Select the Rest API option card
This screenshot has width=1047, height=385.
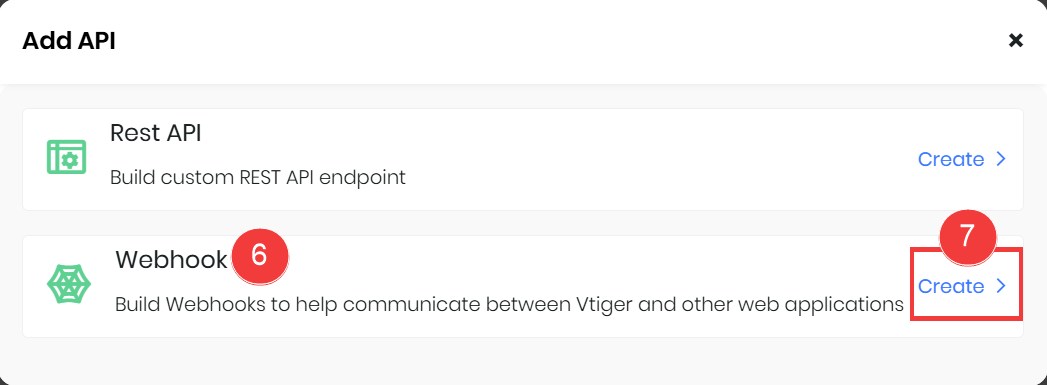tap(523, 159)
